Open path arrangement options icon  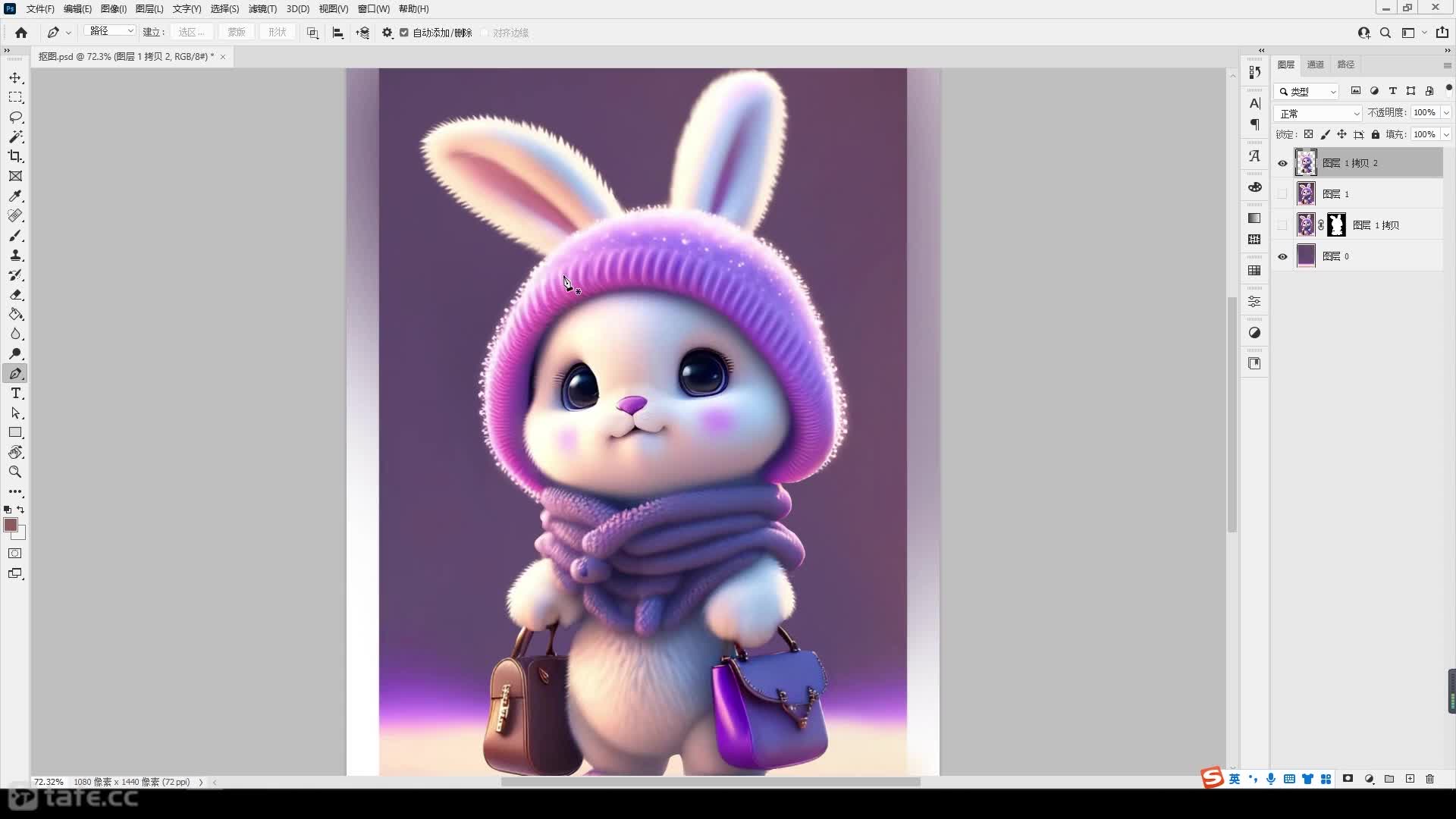click(363, 33)
